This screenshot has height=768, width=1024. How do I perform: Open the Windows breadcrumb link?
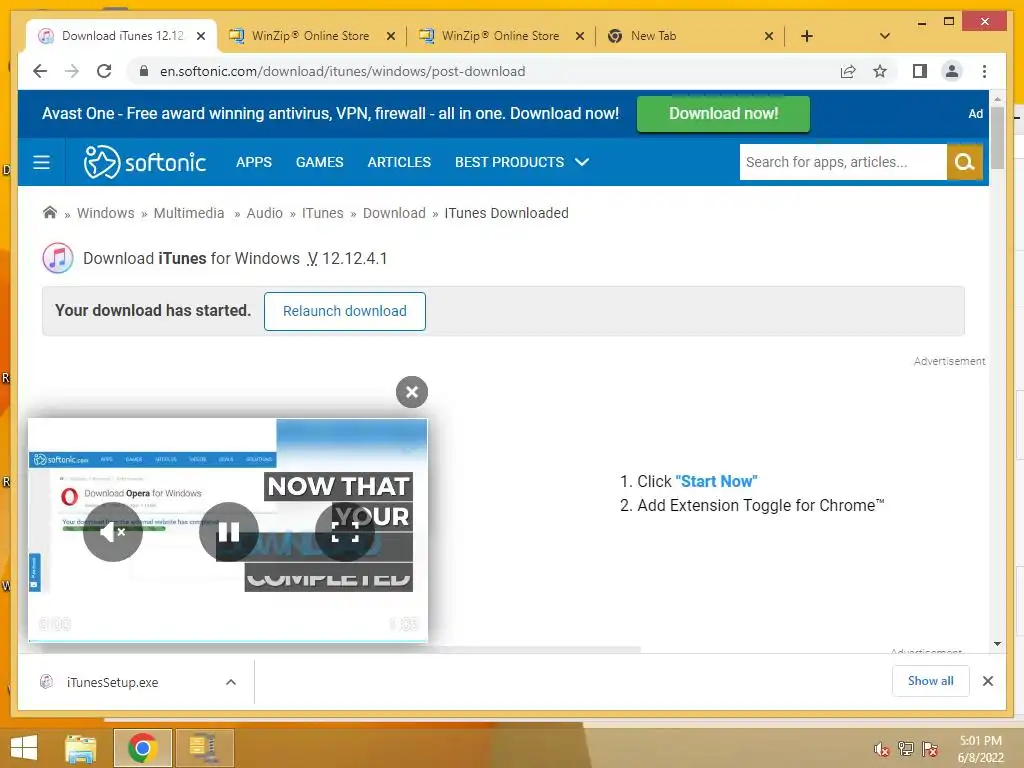105,213
